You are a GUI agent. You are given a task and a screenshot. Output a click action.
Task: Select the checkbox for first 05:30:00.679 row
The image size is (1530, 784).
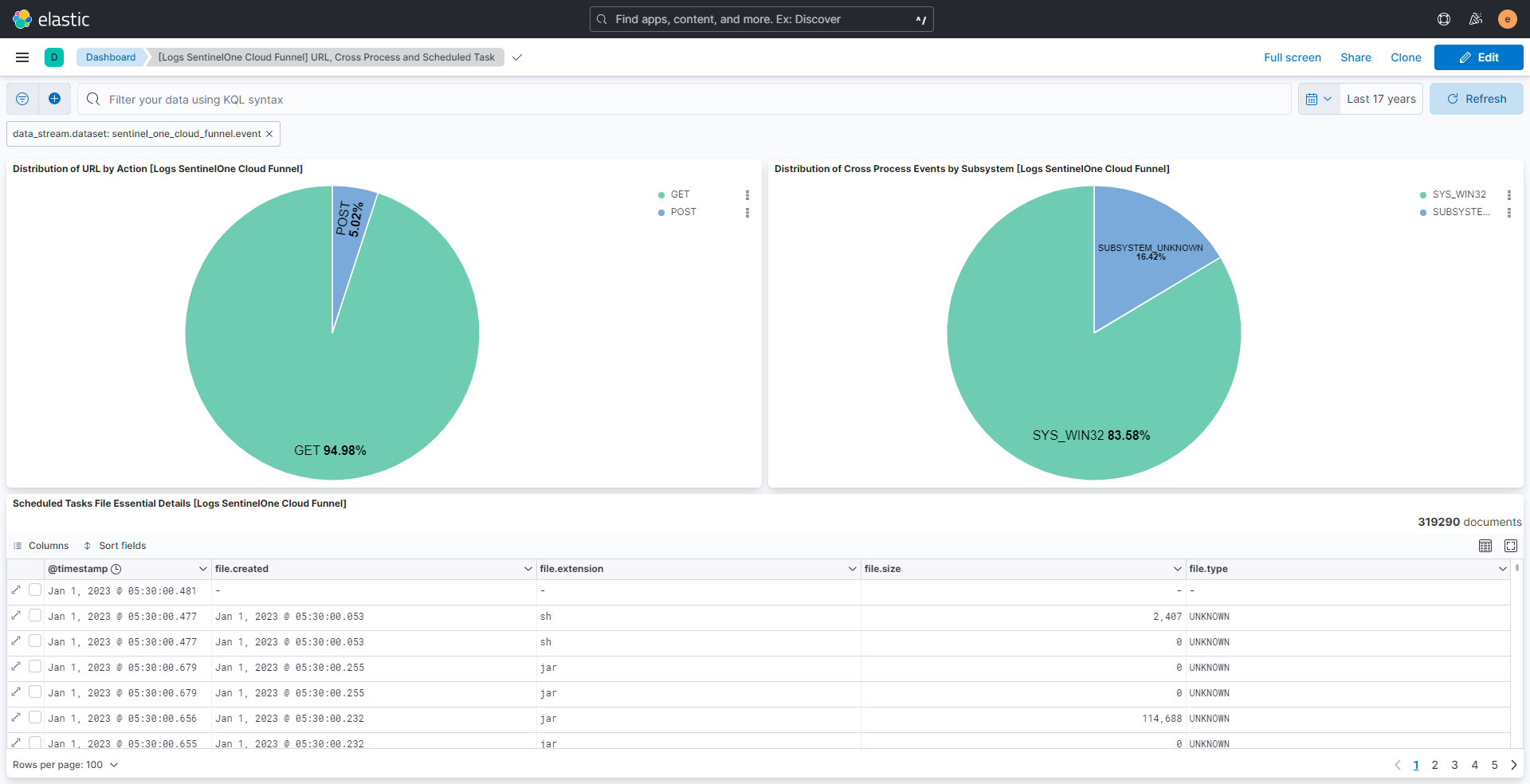[x=35, y=666]
